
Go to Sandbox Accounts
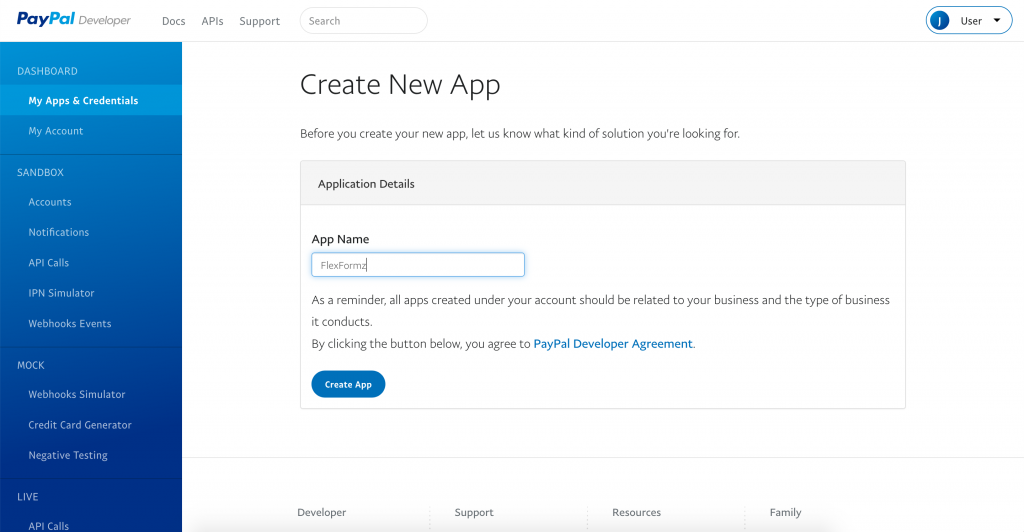(x=50, y=202)
